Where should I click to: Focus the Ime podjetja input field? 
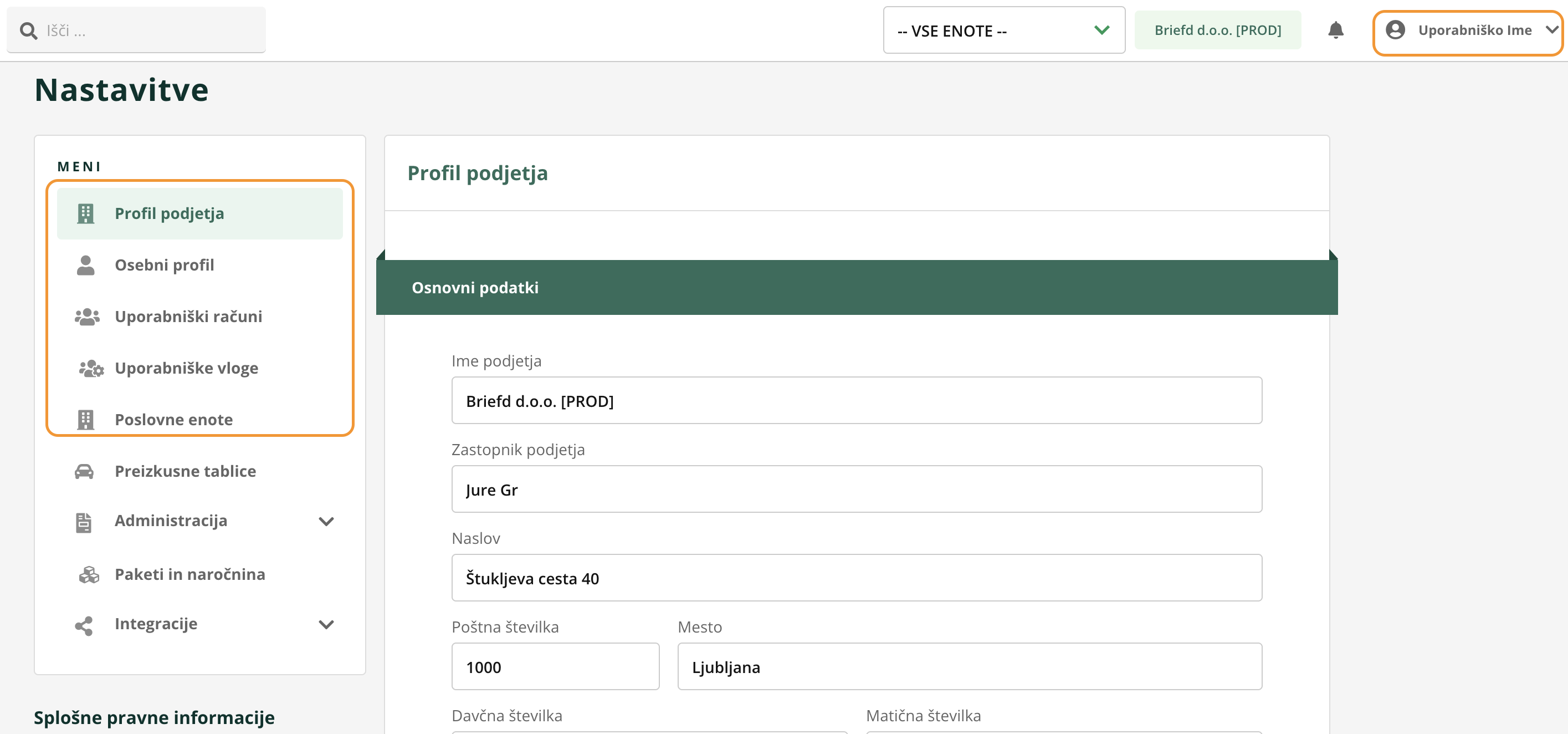point(856,401)
